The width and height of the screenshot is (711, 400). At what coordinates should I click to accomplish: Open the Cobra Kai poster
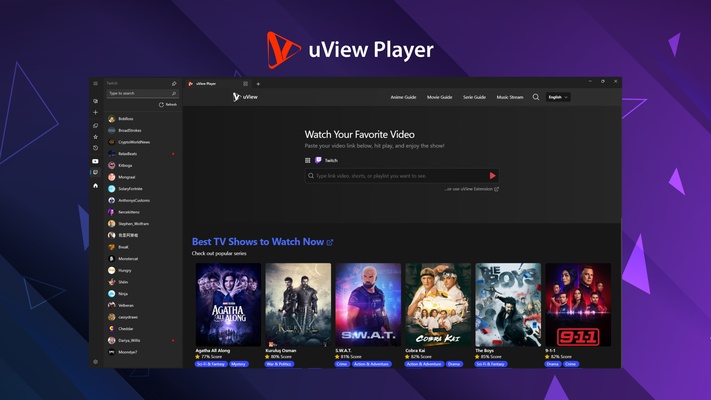pos(438,305)
